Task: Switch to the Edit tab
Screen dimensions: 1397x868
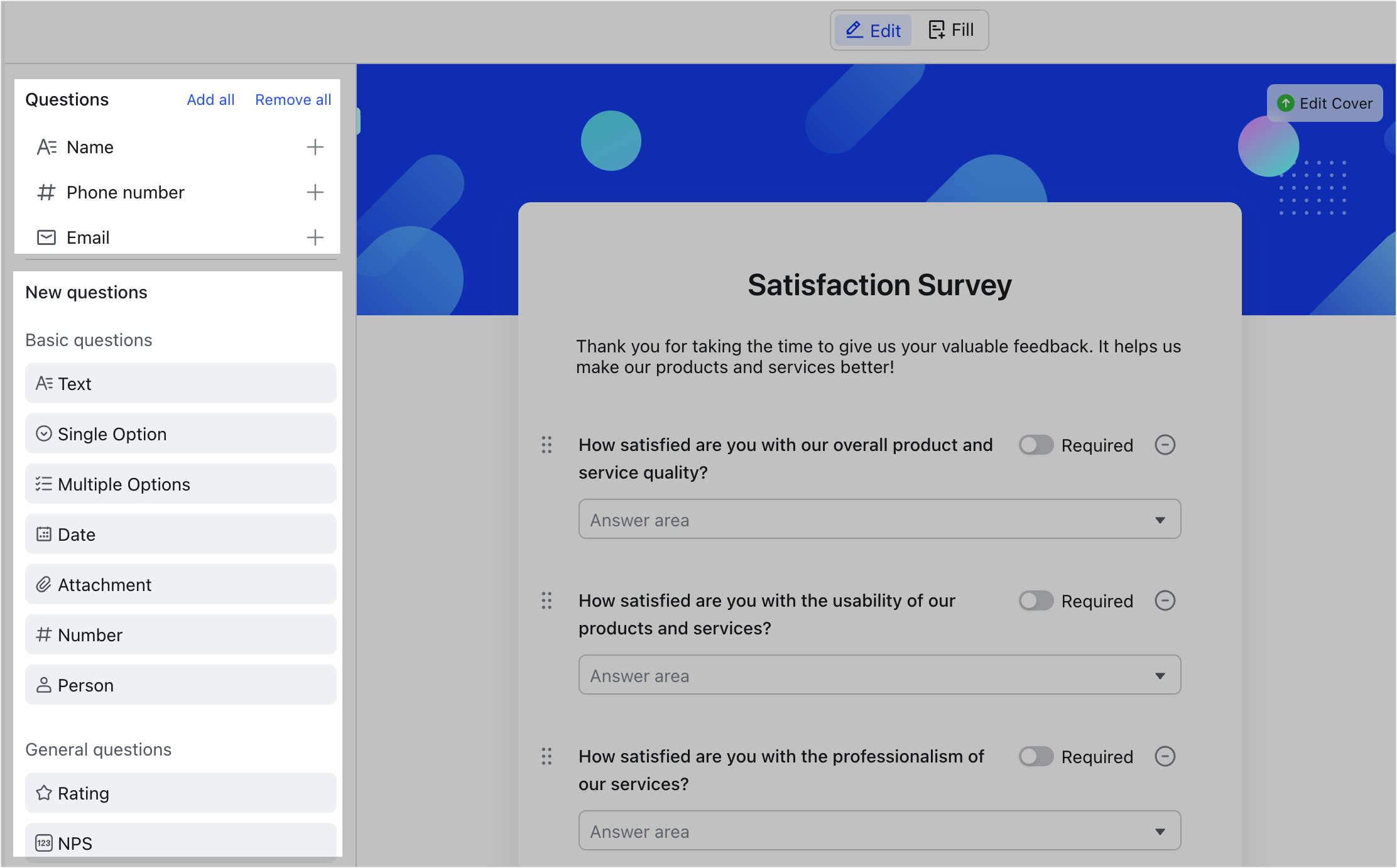Action: pos(872,30)
